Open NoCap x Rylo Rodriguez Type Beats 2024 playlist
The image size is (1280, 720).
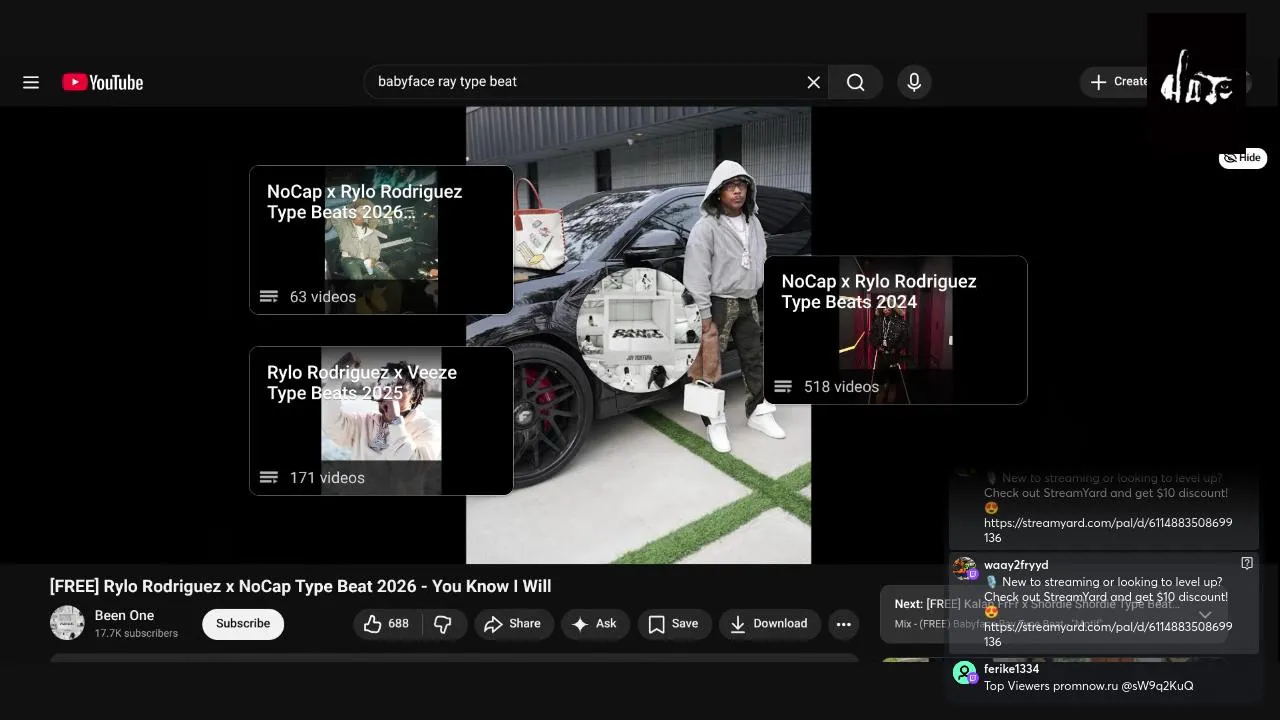point(895,330)
